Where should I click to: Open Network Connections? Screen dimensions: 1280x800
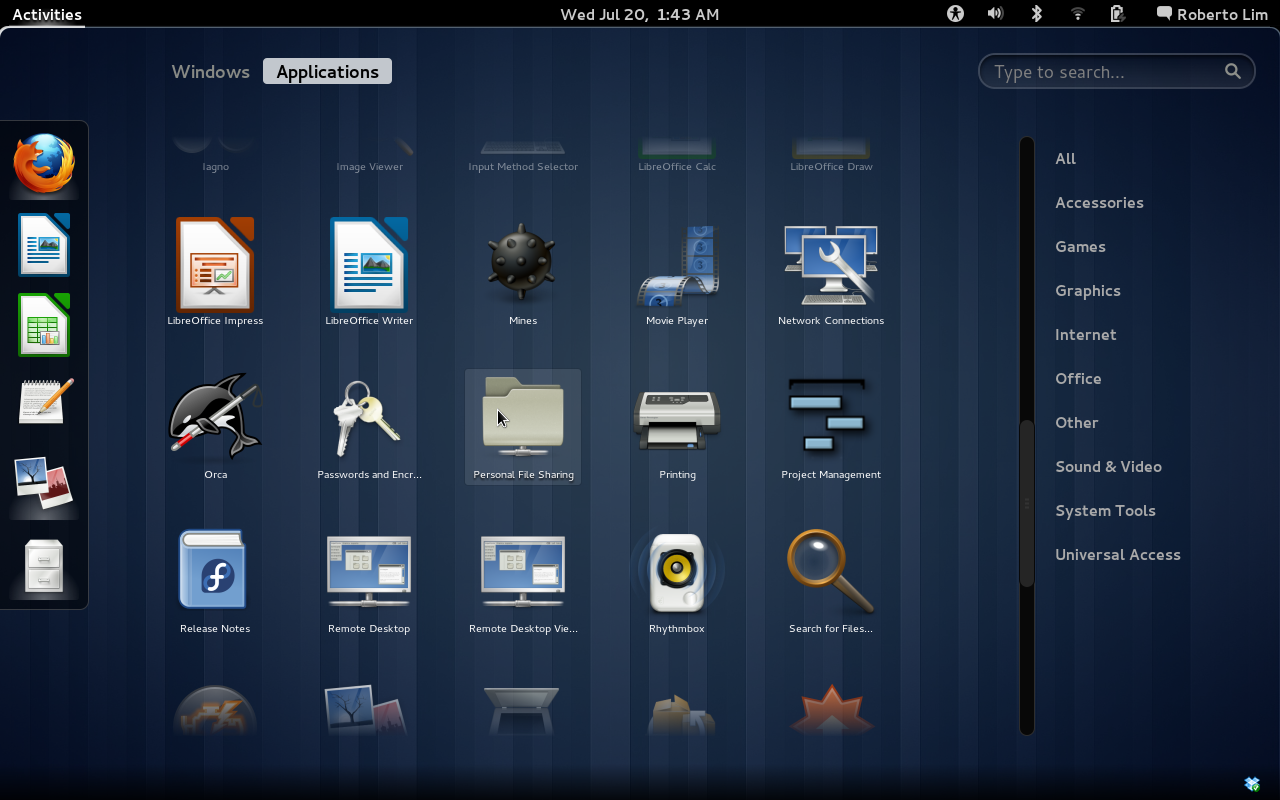[x=831, y=265]
